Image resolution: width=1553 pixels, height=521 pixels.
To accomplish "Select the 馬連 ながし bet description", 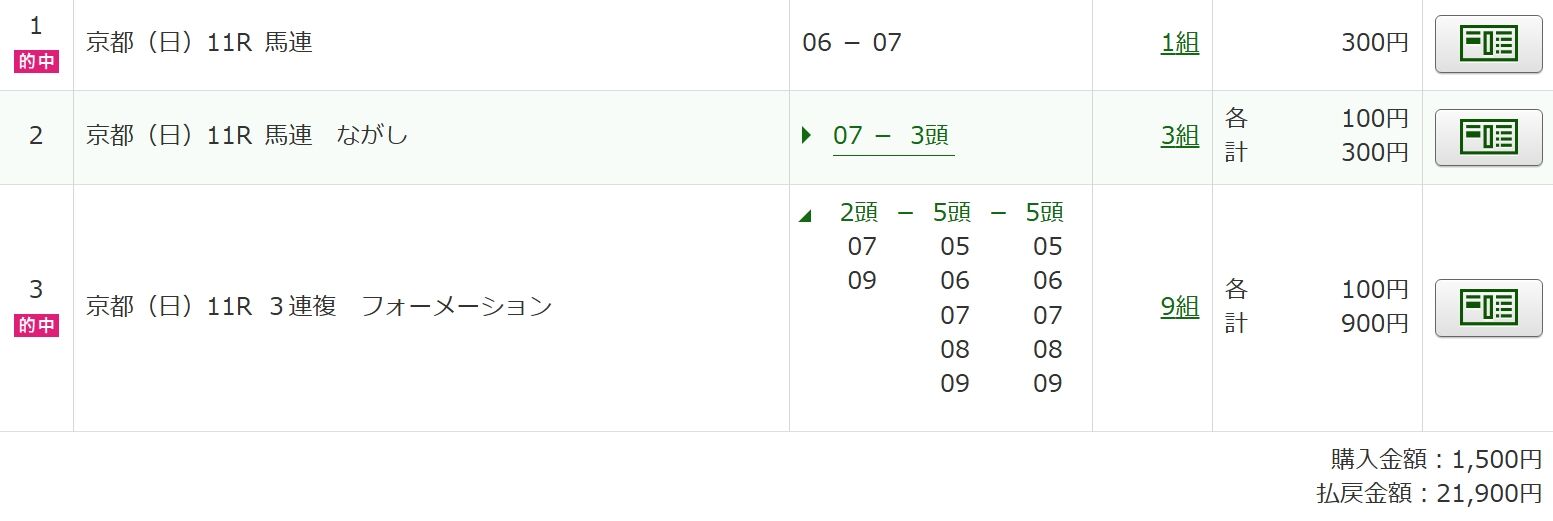I will point(247,136).
